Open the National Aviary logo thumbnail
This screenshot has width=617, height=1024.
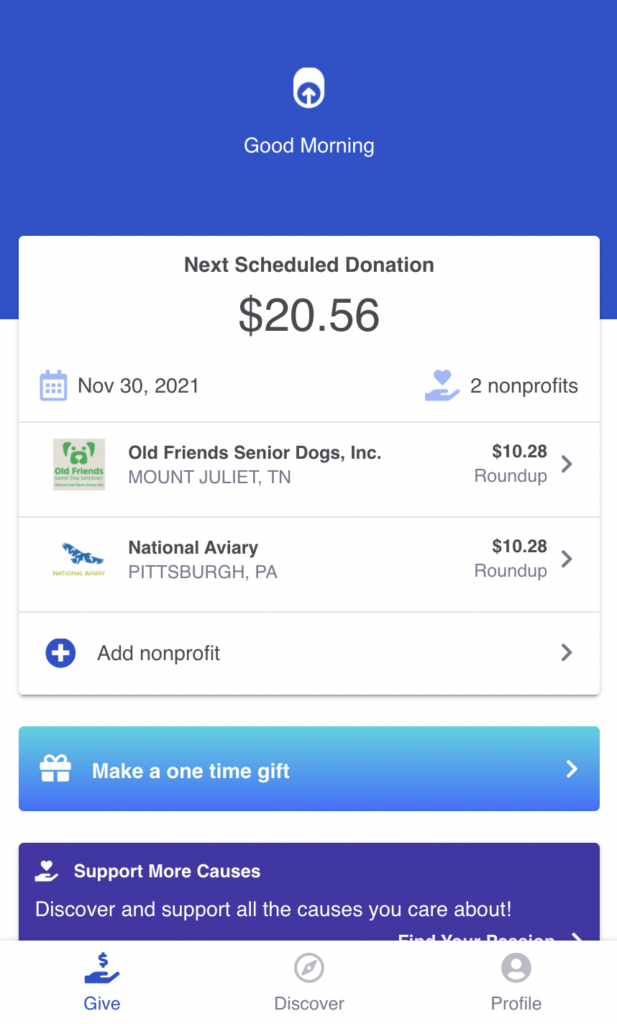point(79,559)
